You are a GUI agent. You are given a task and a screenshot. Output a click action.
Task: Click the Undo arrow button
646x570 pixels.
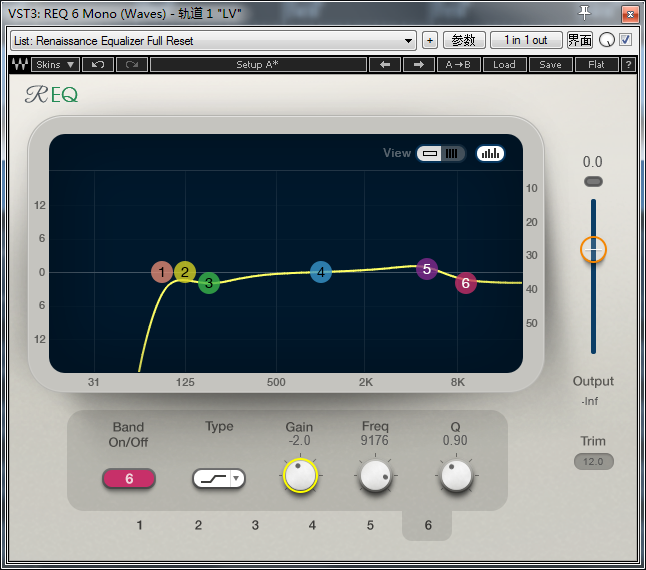coord(98,65)
